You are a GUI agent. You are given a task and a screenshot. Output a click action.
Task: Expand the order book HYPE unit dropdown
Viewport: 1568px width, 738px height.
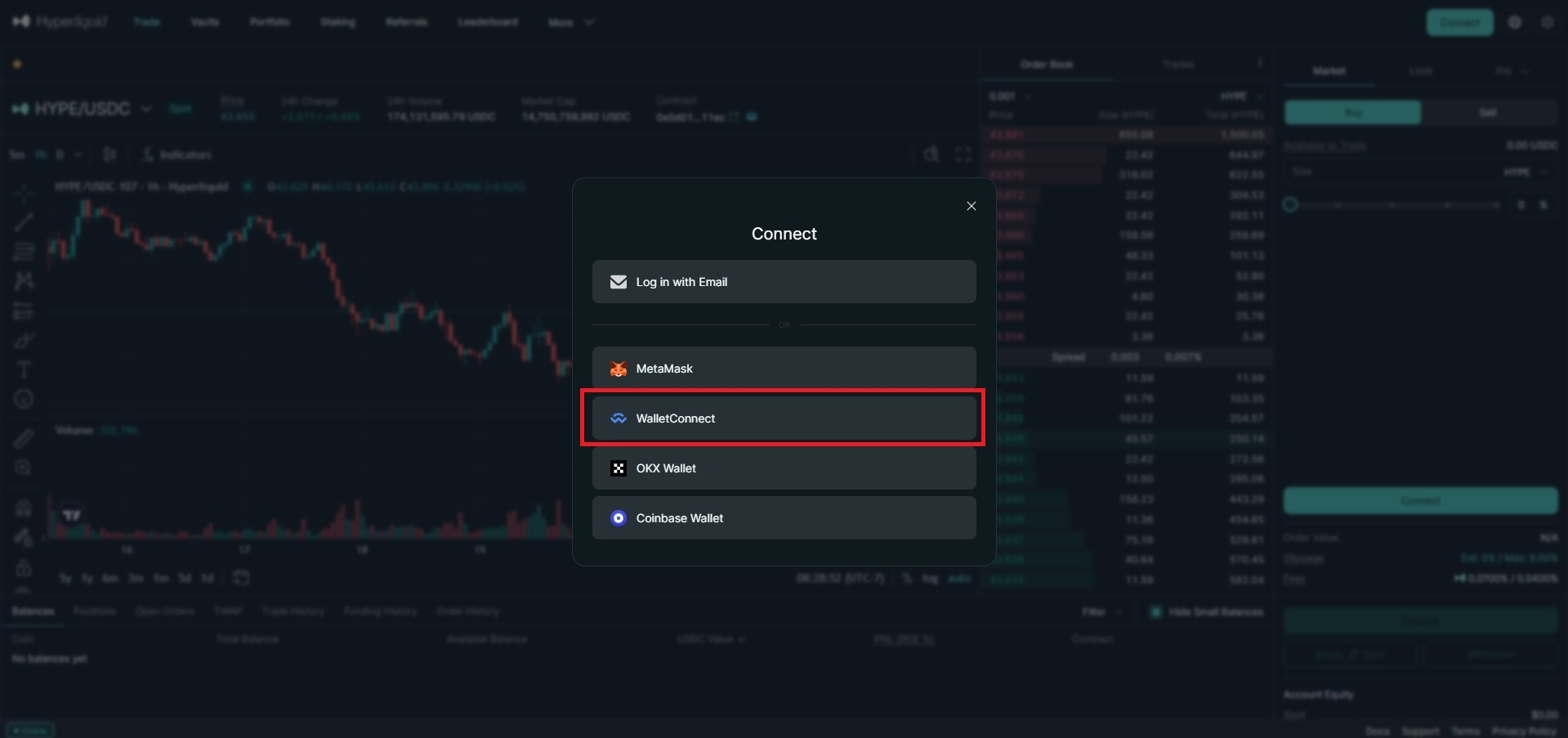[1242, 96]
